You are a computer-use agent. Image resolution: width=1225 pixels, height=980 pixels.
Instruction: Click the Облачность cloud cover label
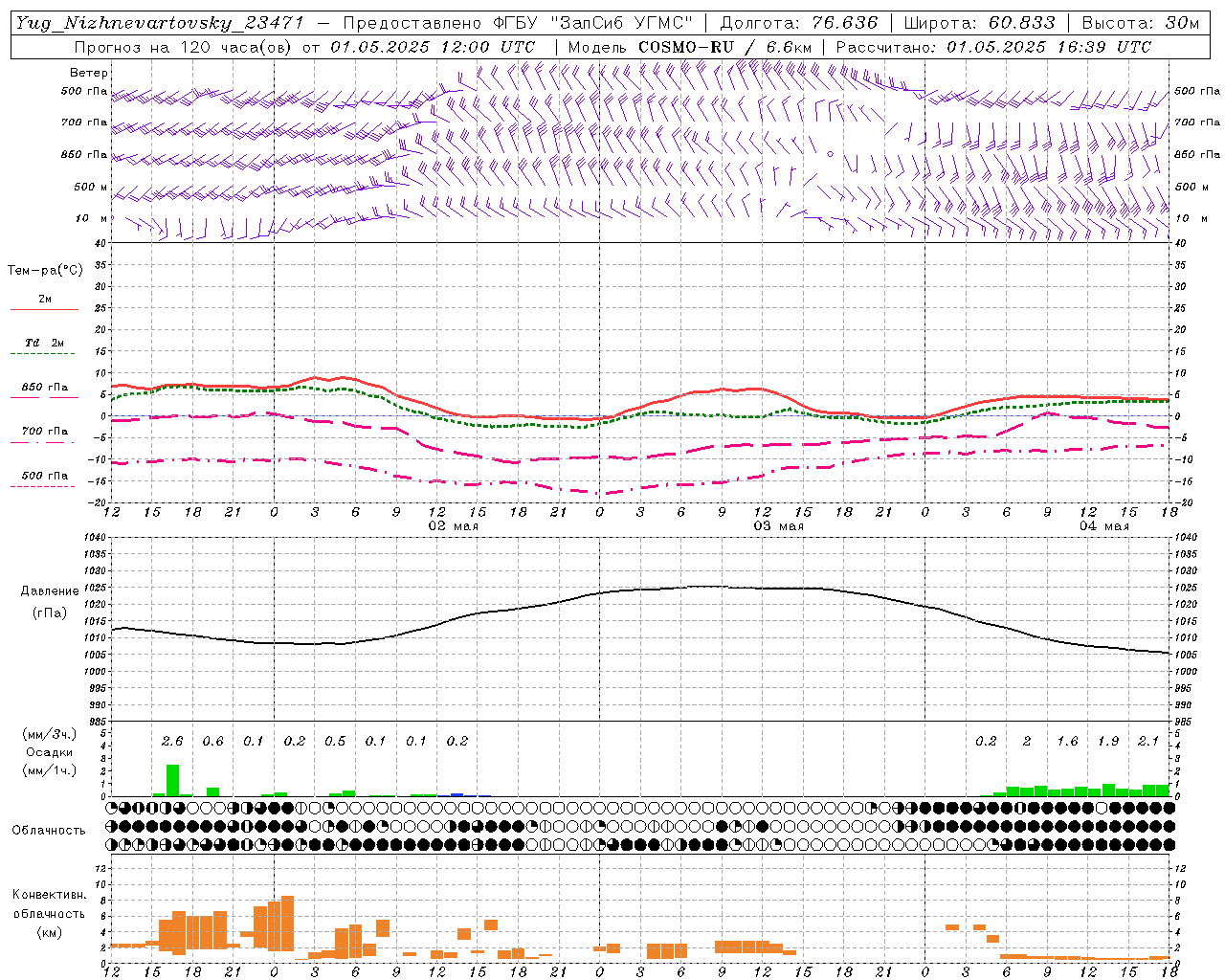pos(49,830)
